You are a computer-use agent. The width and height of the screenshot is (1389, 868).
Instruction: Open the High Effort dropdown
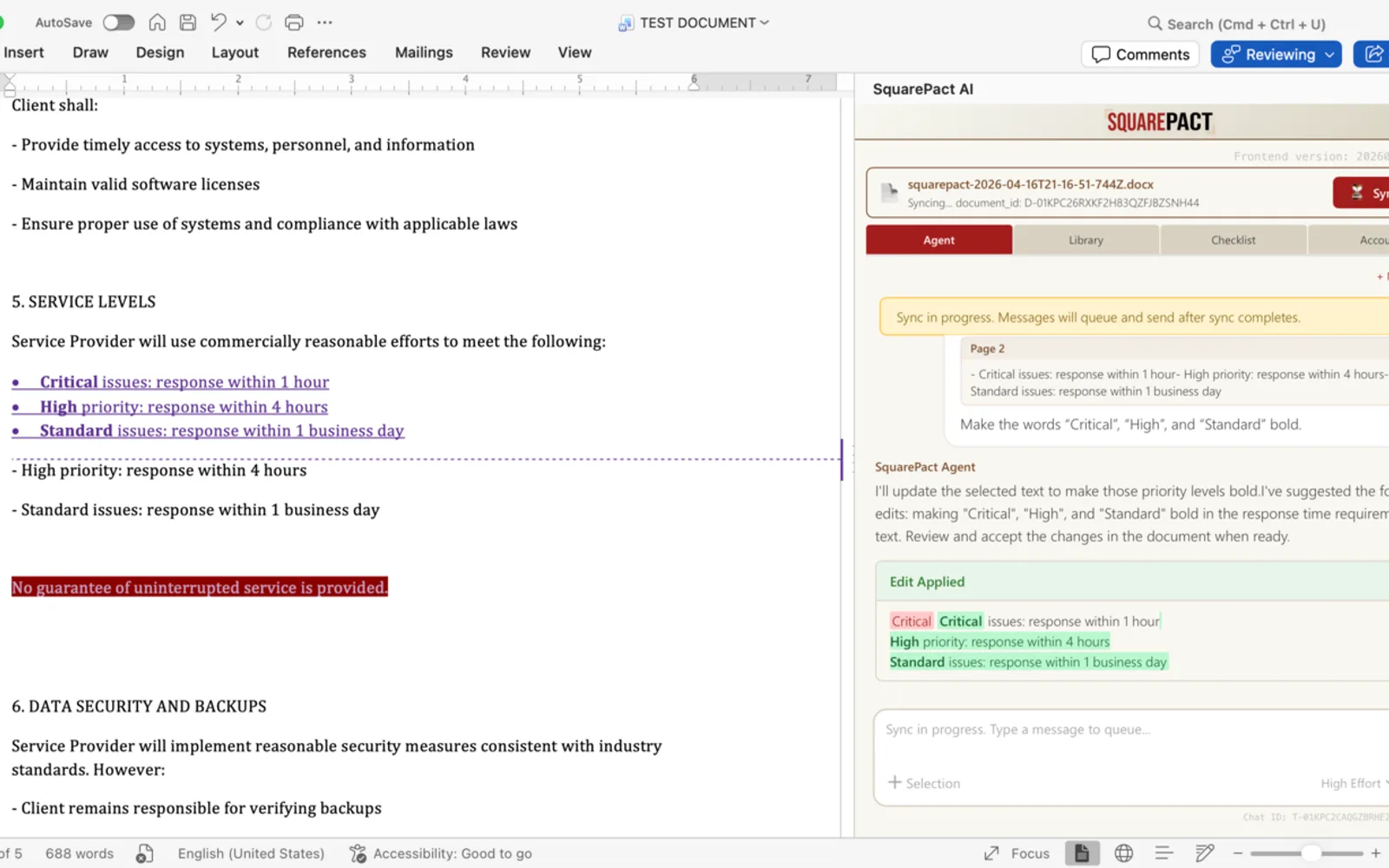click(x=1354, y=783)
